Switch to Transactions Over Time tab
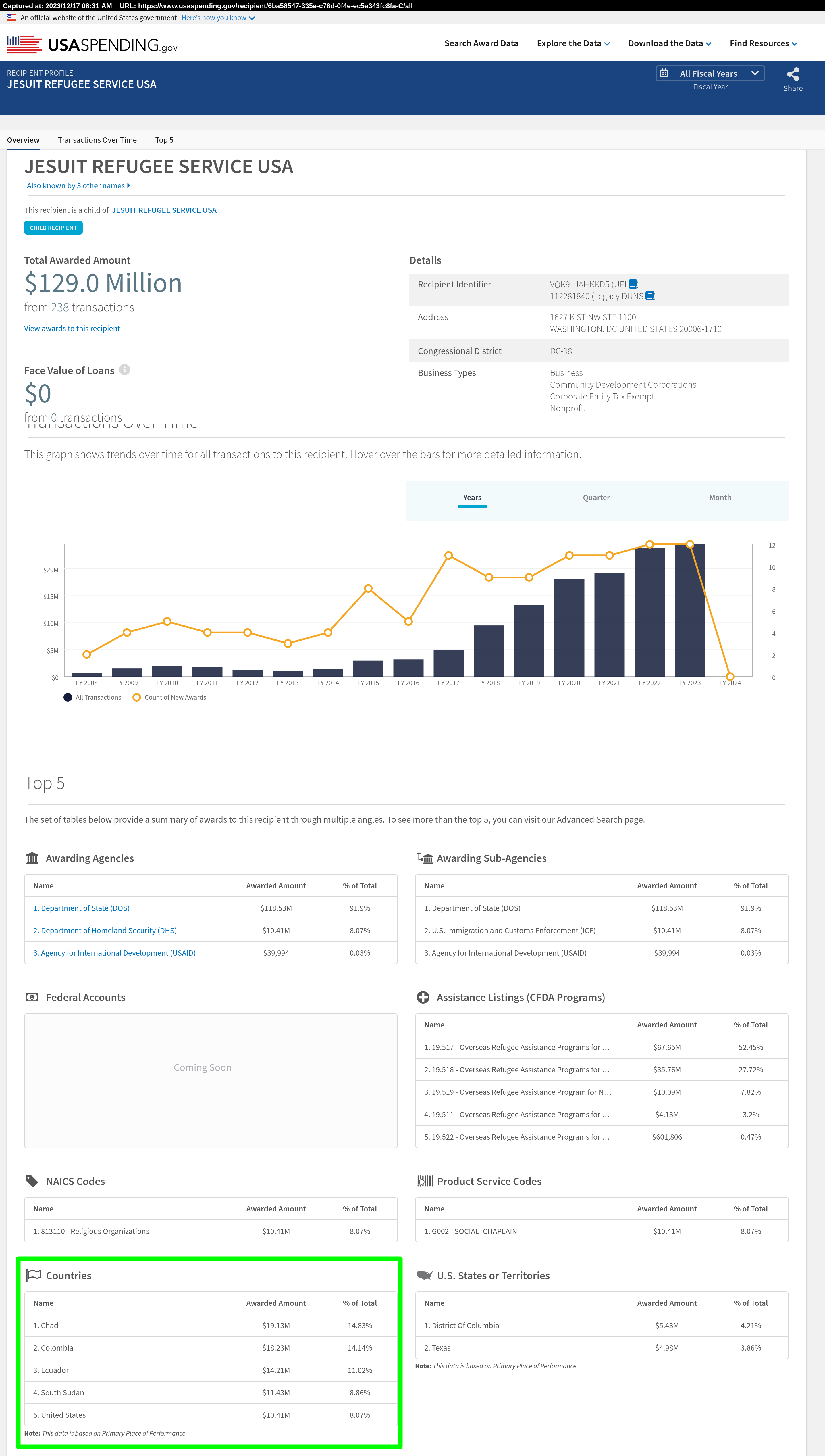Image resolution: width=825 pixels, height=1456 pixels. click(97, 139)
